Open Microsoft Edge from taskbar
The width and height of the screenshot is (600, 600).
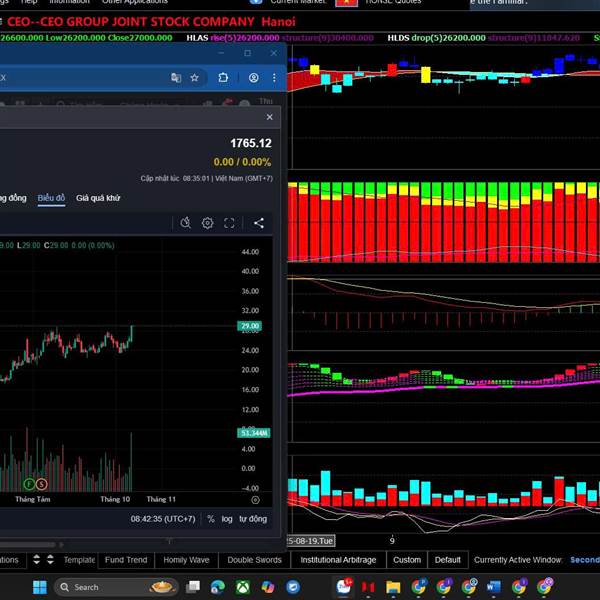[x=218, y=587]
